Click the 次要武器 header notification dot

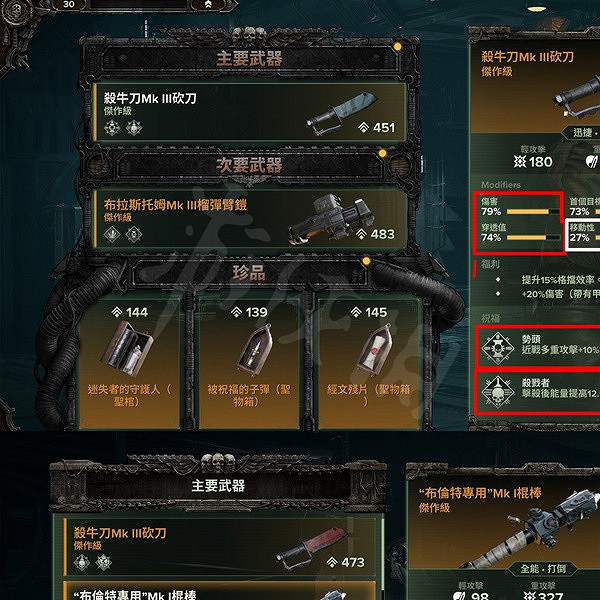pyautogui.click(x=382, y=153)
